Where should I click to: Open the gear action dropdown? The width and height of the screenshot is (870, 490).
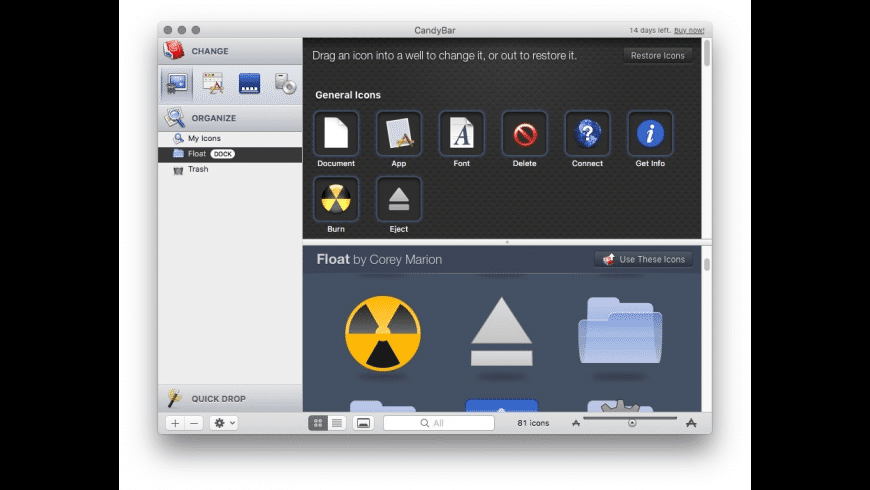tap(225, 423)
